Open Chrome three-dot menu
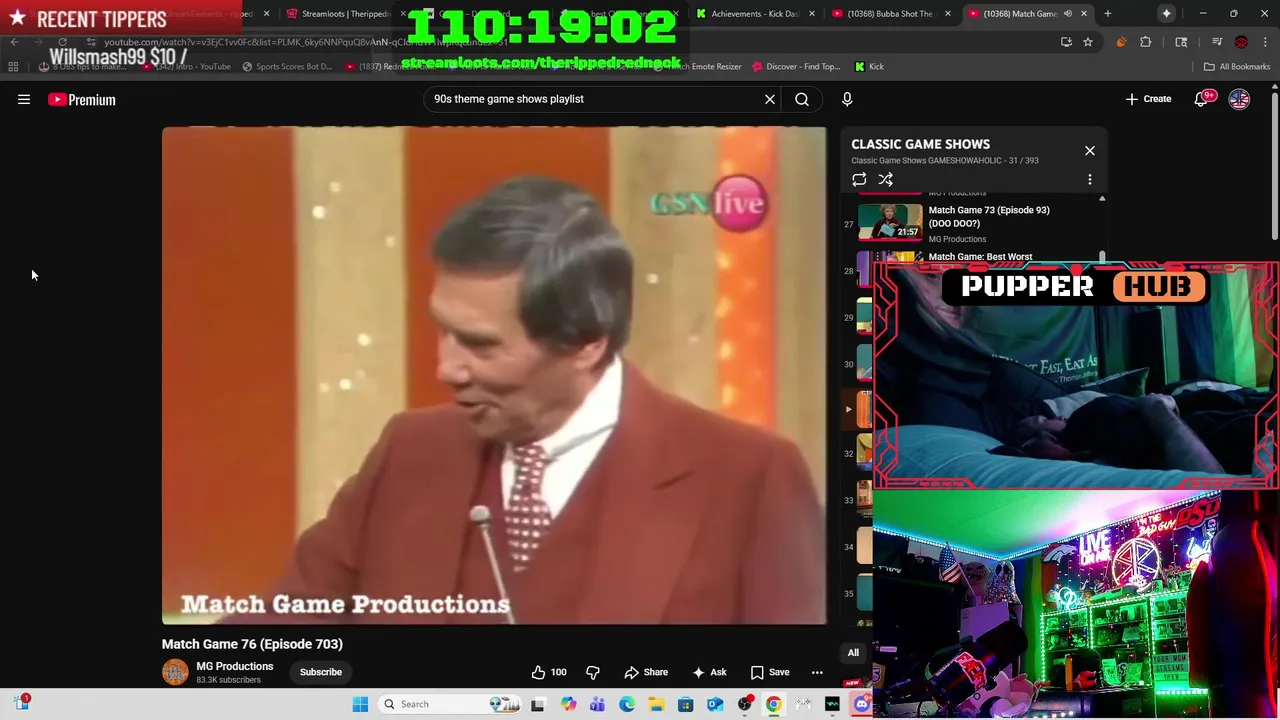Screen dimensions: 1280x720 pos(1265,42)
